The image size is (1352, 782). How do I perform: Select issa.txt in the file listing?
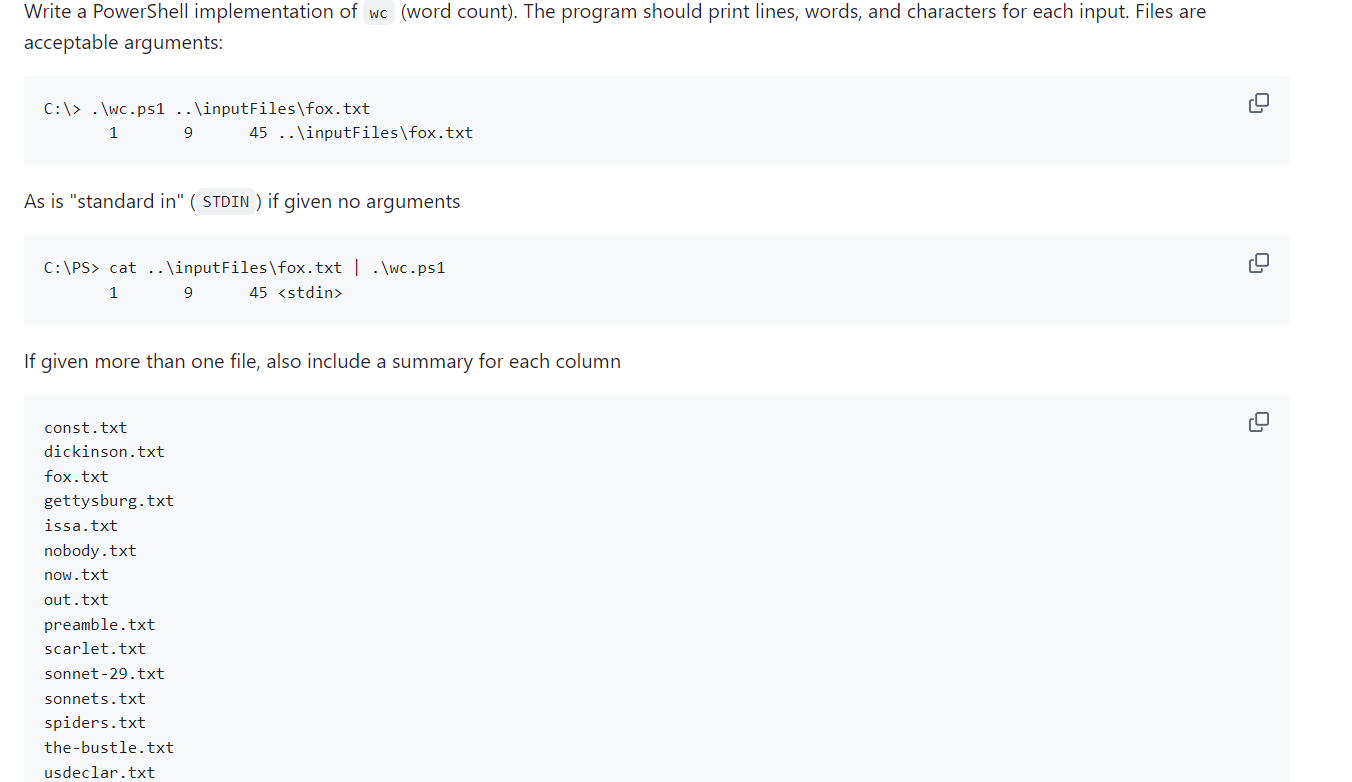(x=80, y=525)
